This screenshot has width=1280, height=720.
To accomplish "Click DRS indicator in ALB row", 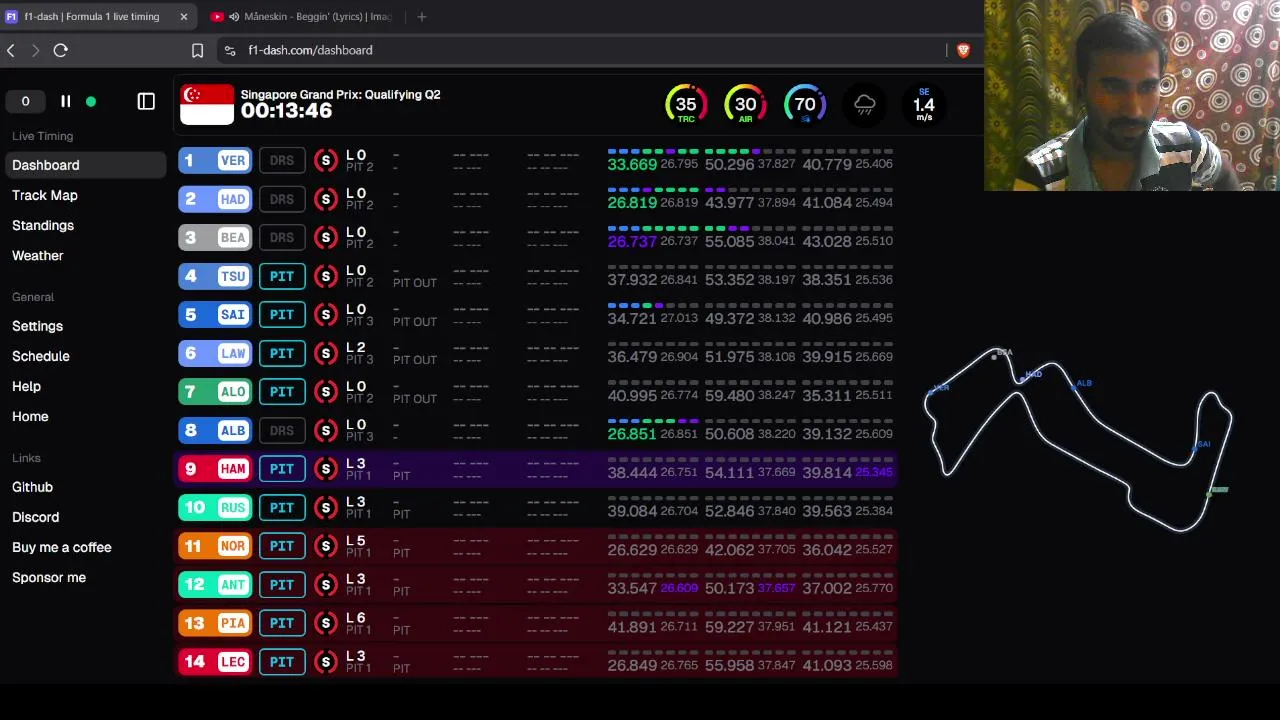I will pos(282,430).
